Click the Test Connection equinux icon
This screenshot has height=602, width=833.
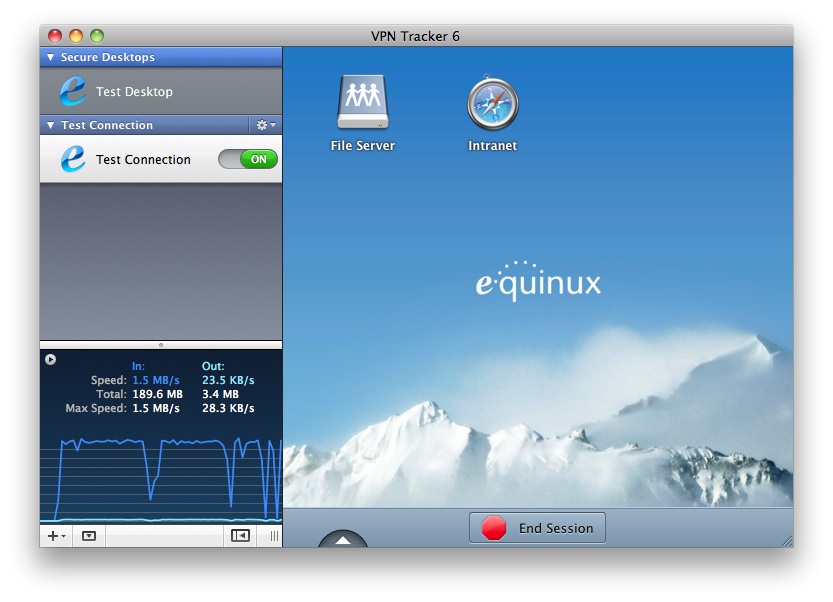[x=73, y=159]
